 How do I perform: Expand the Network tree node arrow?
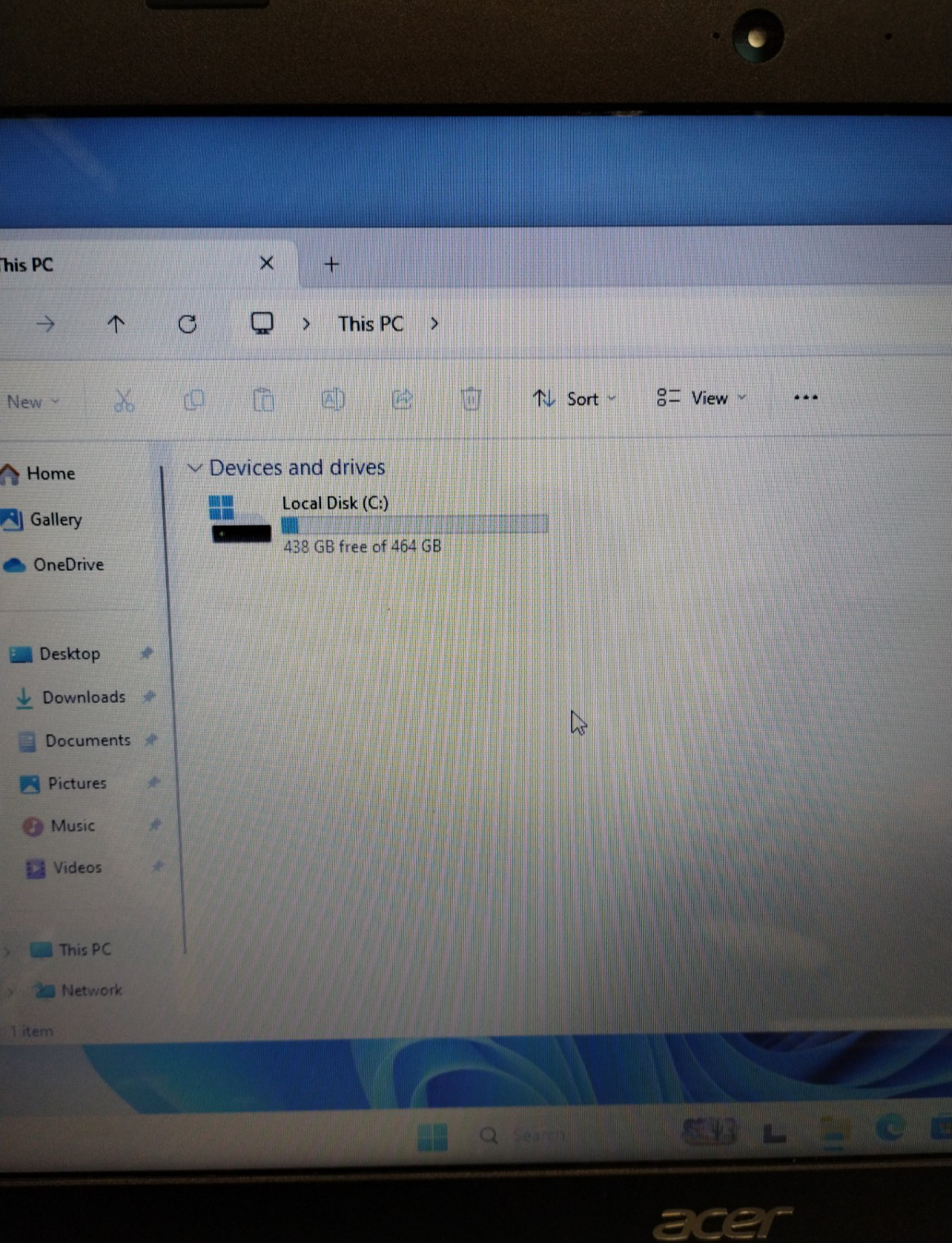point(11,991)
